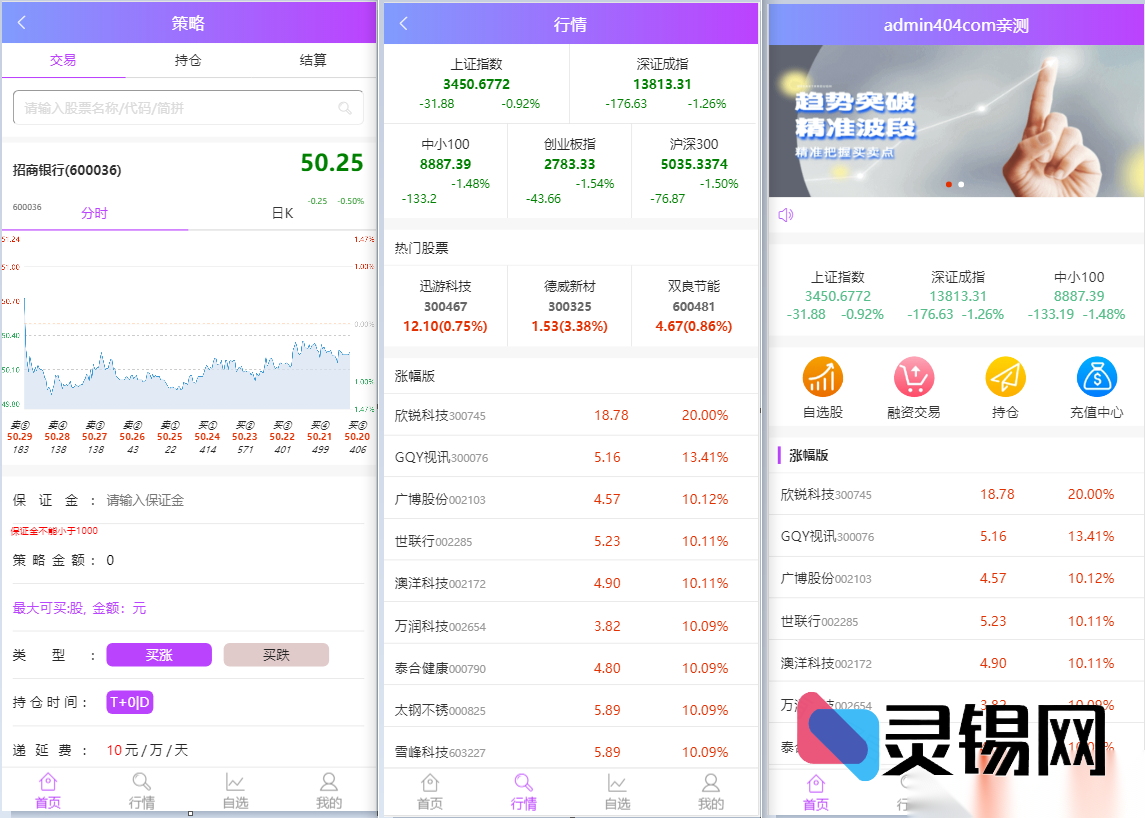
Task: Switch to the 持仓 tab
Action: pyautogui.click(x=188, y=60)
